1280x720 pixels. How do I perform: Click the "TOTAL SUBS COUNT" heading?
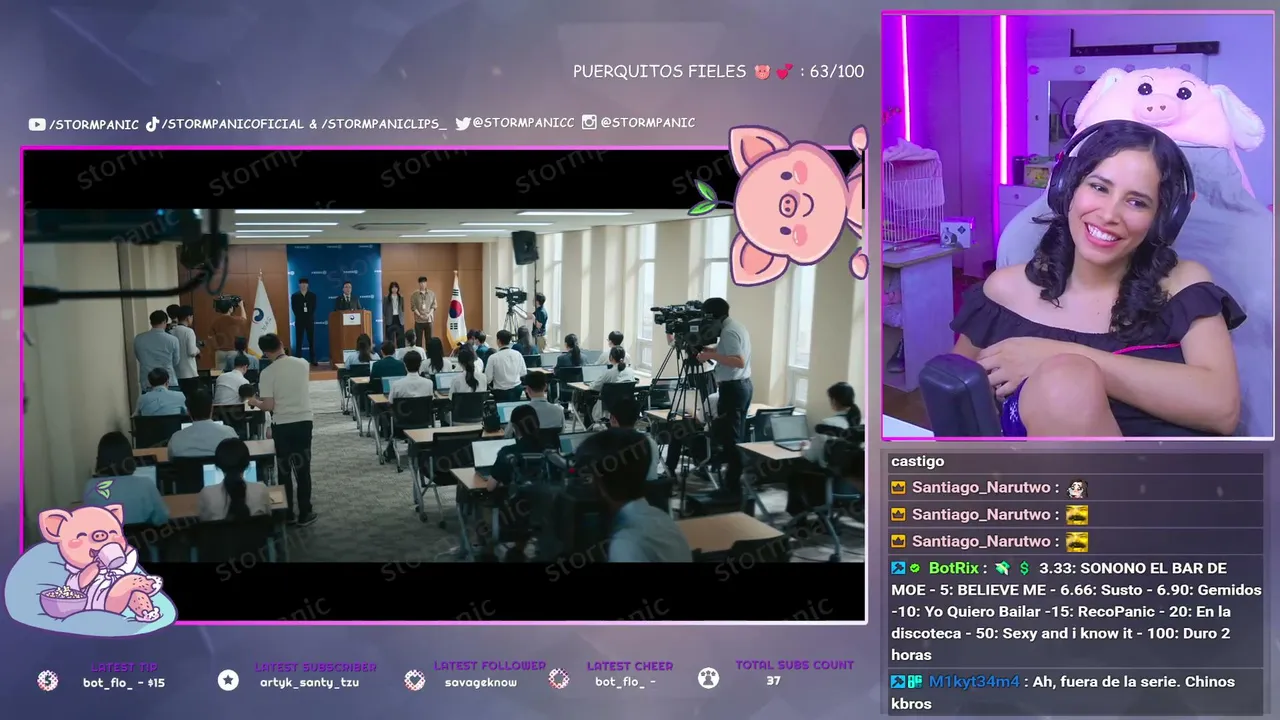795,665
